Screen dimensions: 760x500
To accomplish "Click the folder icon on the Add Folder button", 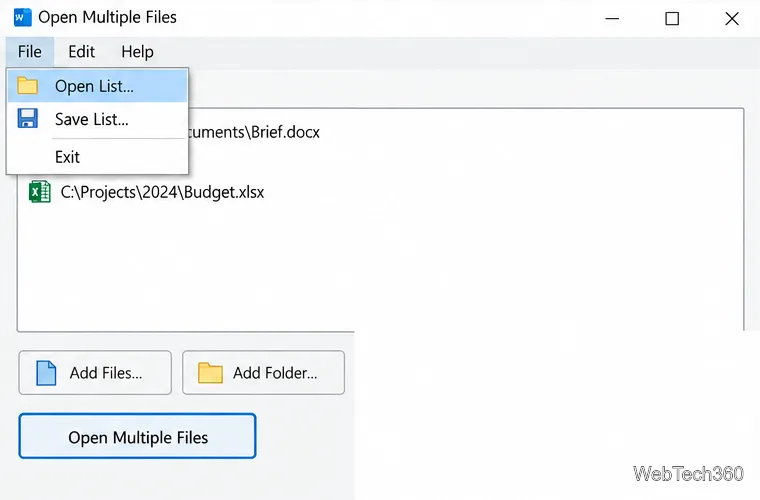I will coord(210,373).
